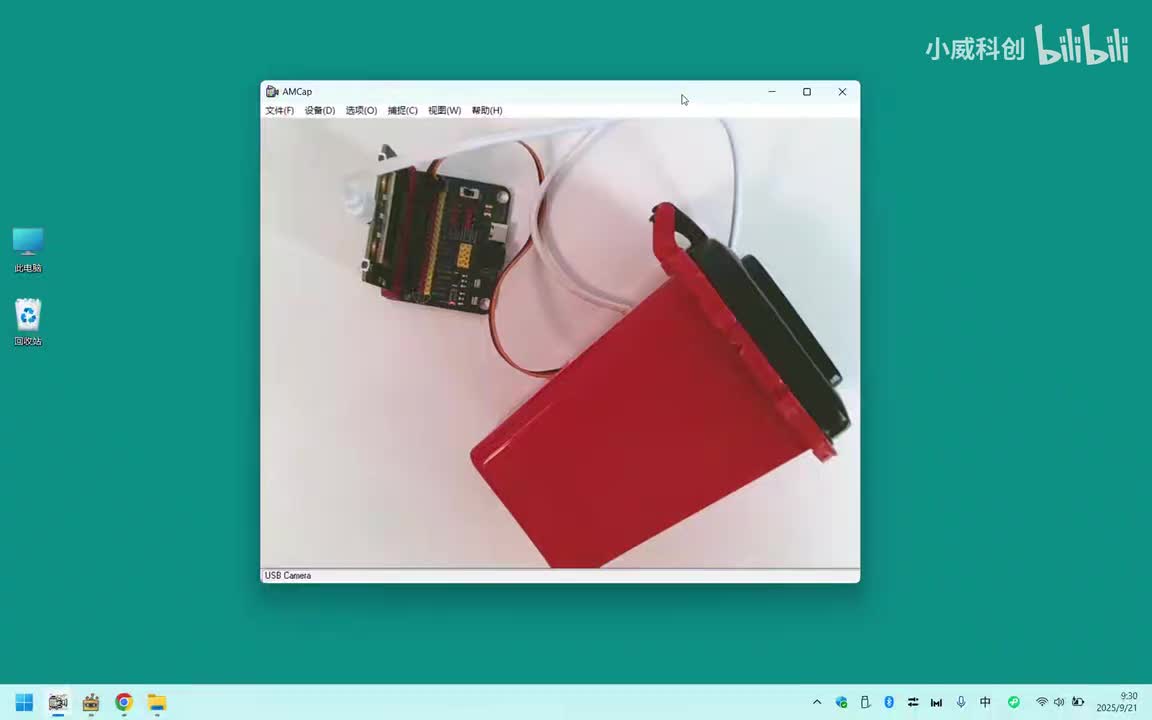This screenshot has width=1152, height=720.
Task: Click the sliders settings tray icon
Action: [x=912, y=702]
